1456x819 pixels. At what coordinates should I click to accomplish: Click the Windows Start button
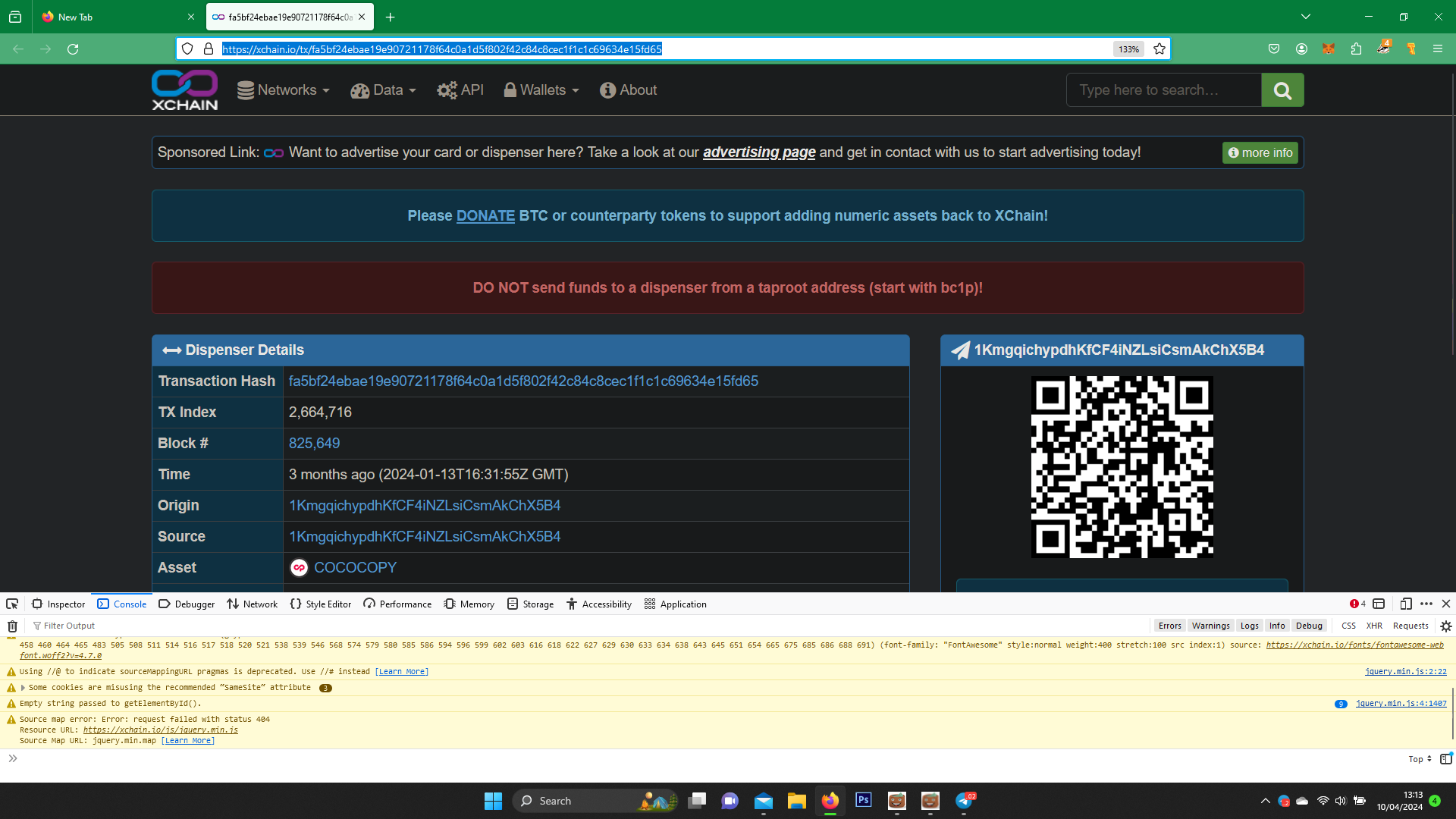(x=493, y=800)
